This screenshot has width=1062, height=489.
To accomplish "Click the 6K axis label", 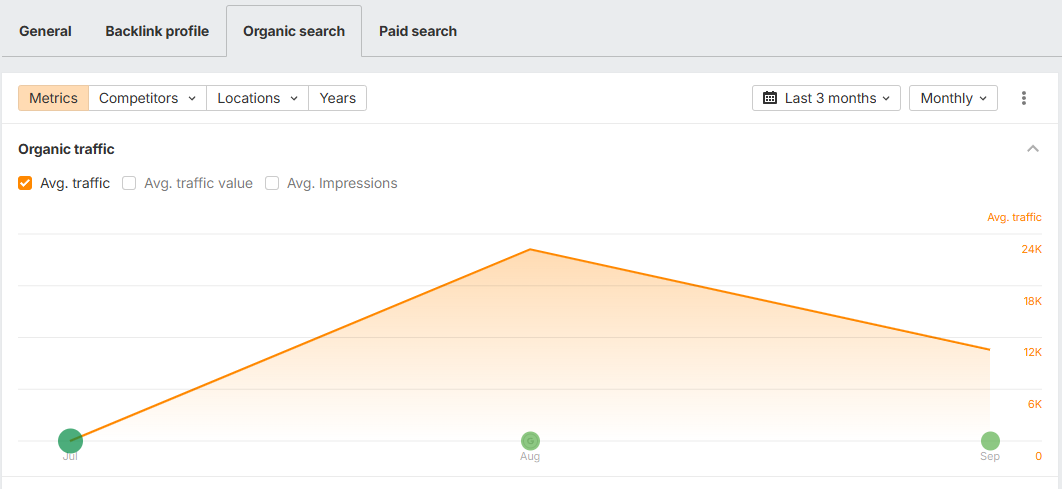I will (1035, 404).
